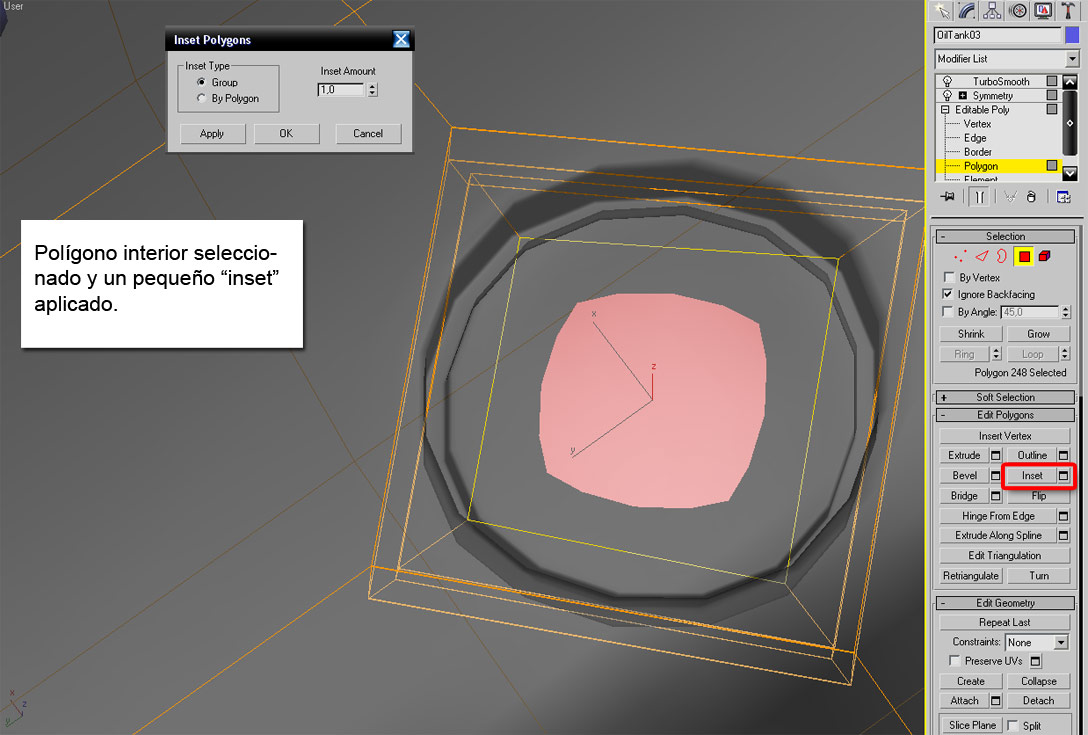
Task: Open Configure Modifier Sets icon
Action: click(x=1063, y=197)
